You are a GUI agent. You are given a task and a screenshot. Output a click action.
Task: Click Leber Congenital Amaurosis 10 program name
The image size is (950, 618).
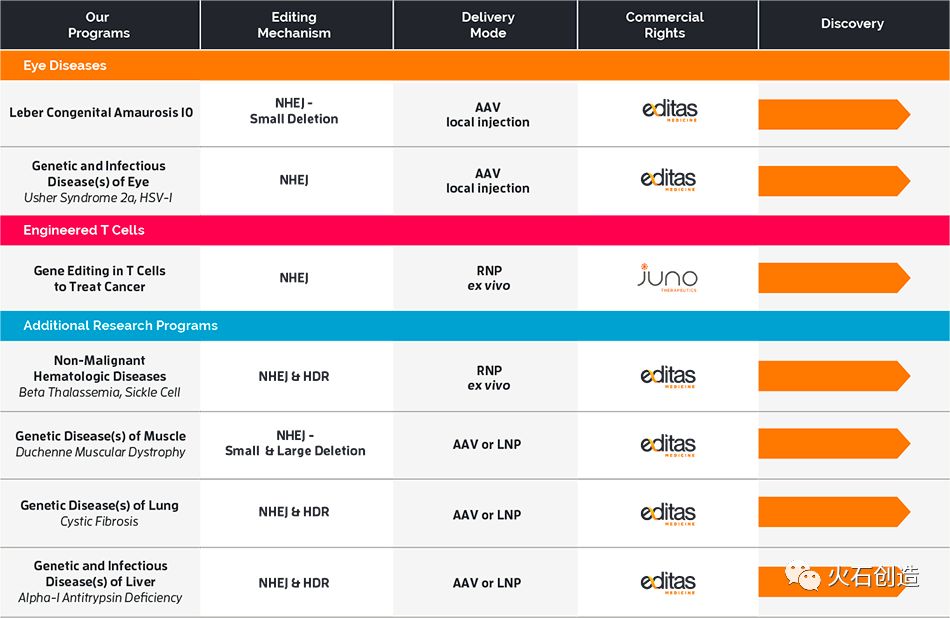pyautogui.click(x=101, y=113)
